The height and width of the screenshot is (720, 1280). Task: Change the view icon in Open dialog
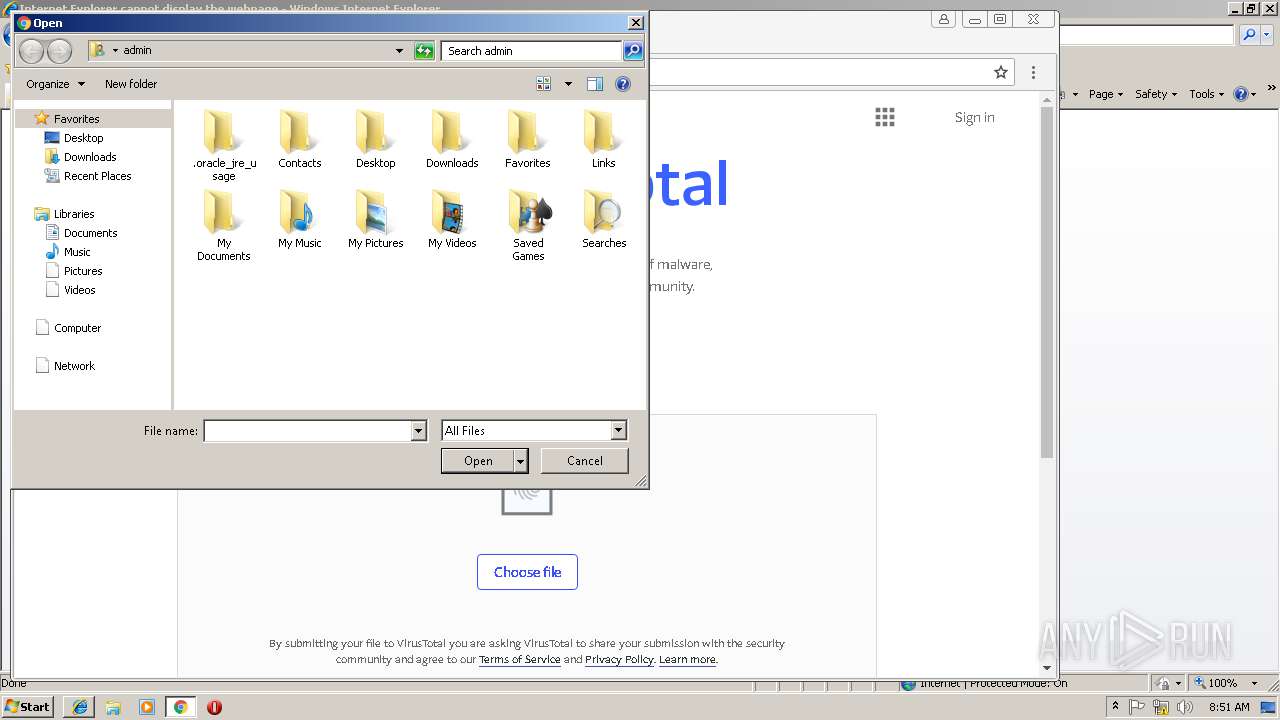click(x=544, y=84)
